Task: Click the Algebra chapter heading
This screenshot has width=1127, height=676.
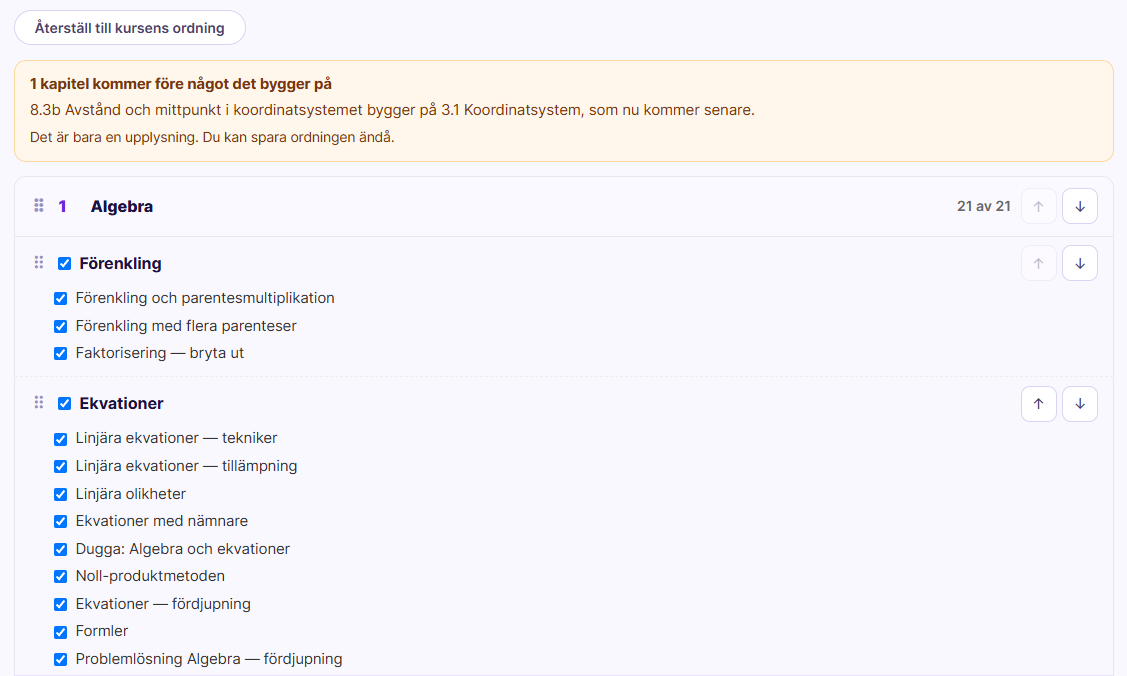Action: coord(121,206)
